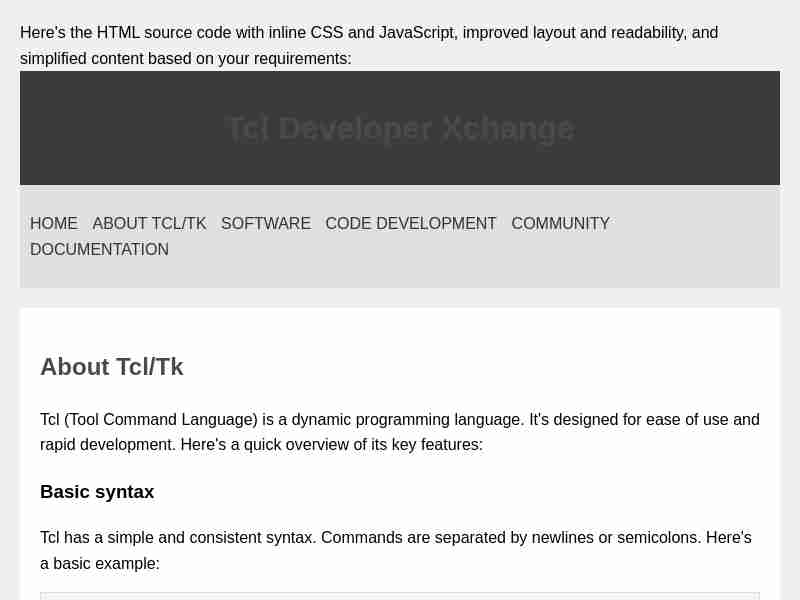Click the About Tcl/Tk heading
The image size is (800, 600).
112,367
